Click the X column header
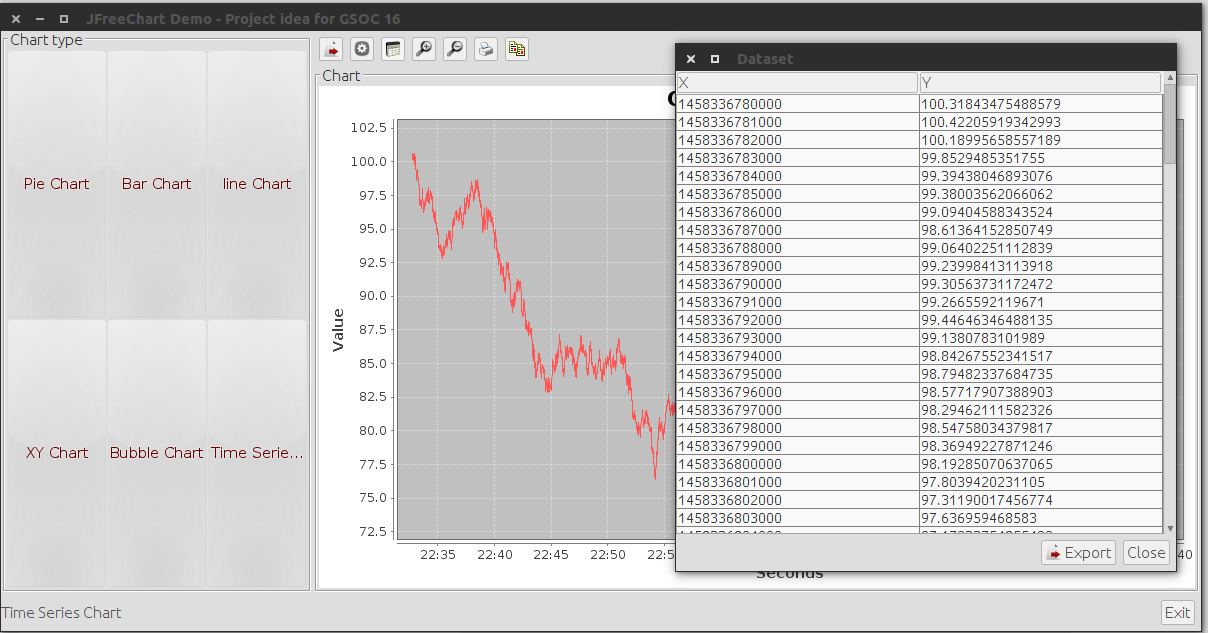The width and height of the screenshot is (1208, 633). 797,83
